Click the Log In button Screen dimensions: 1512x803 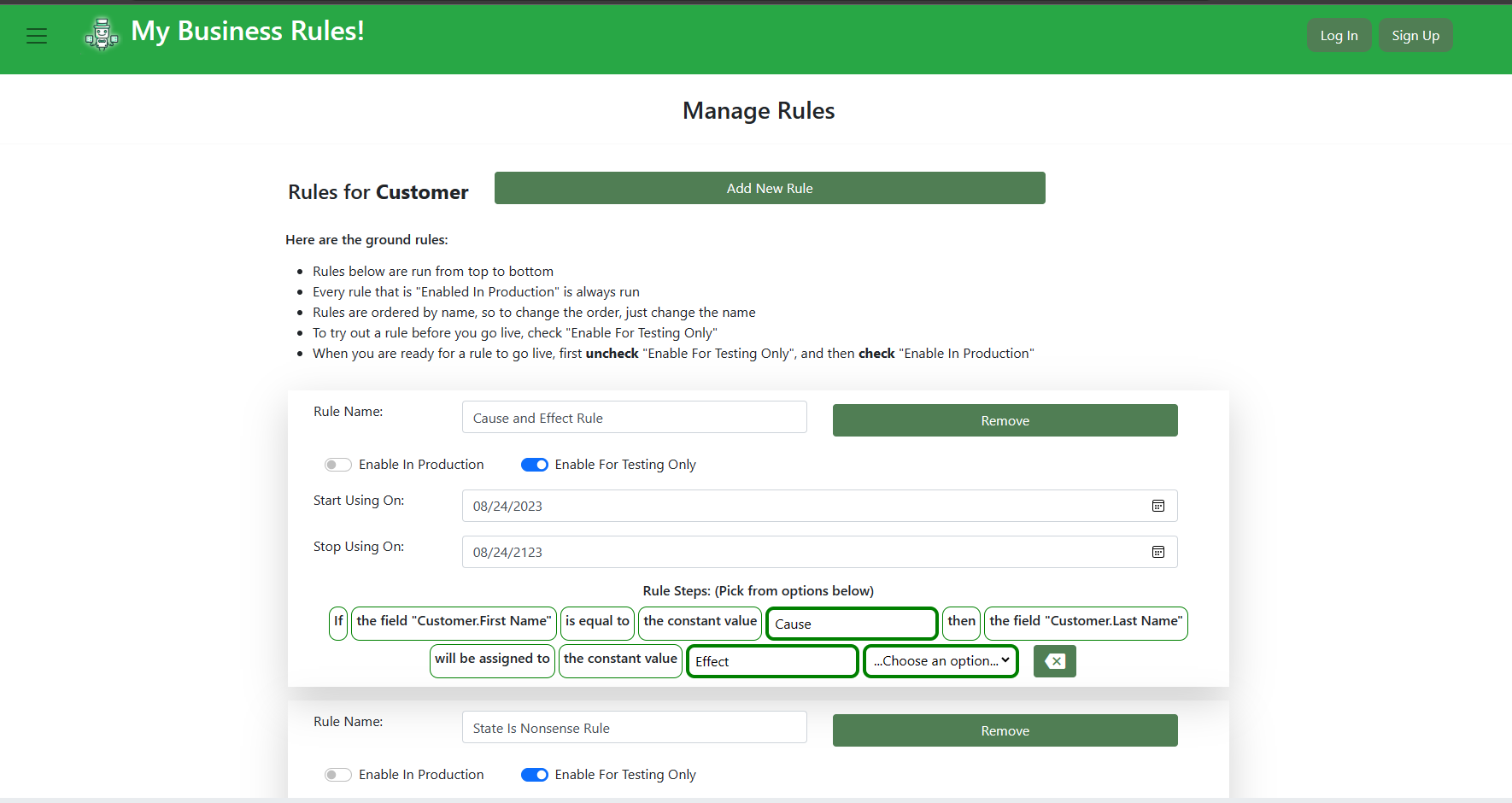(1339, 35)
